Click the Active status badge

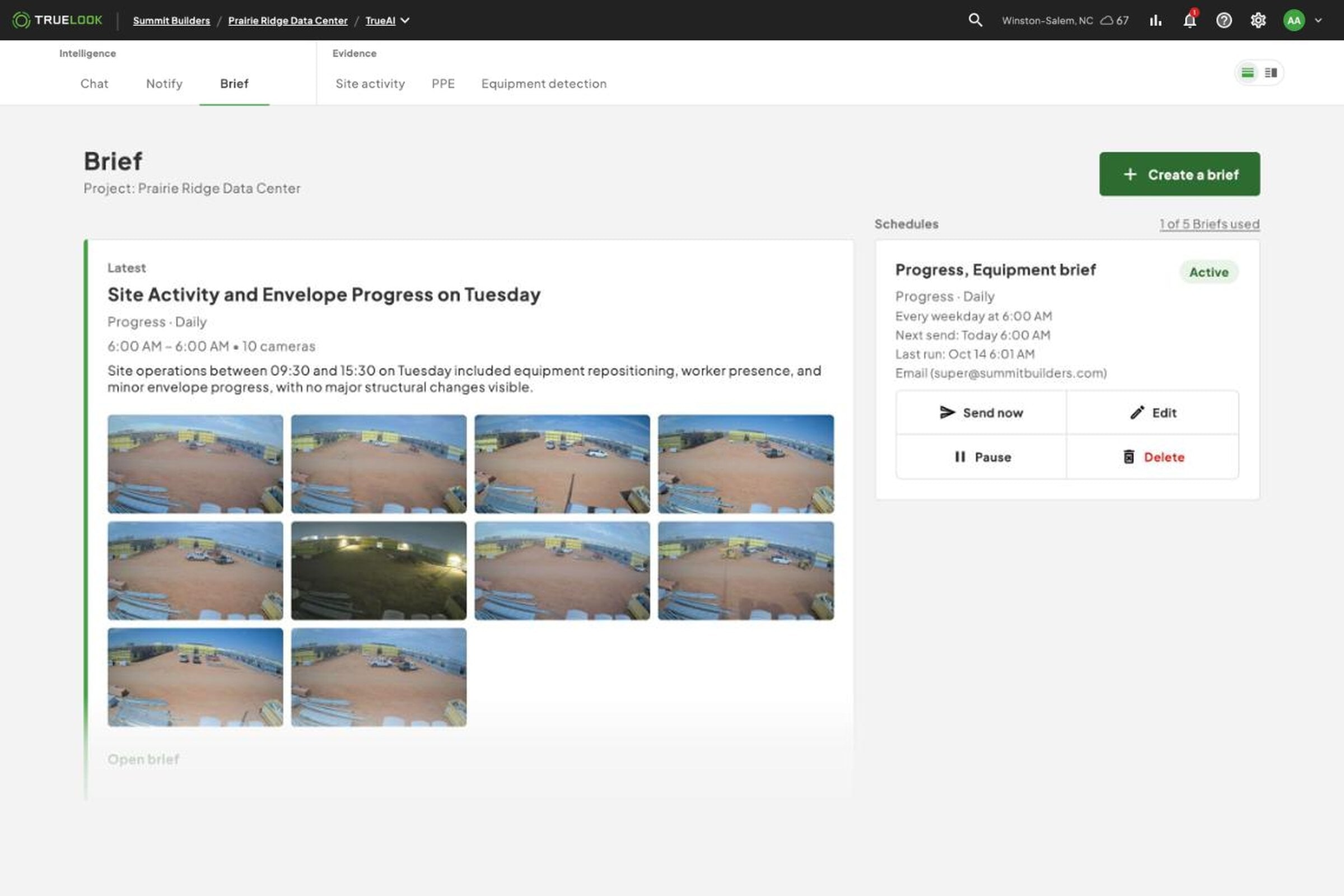click(1209, 272)
